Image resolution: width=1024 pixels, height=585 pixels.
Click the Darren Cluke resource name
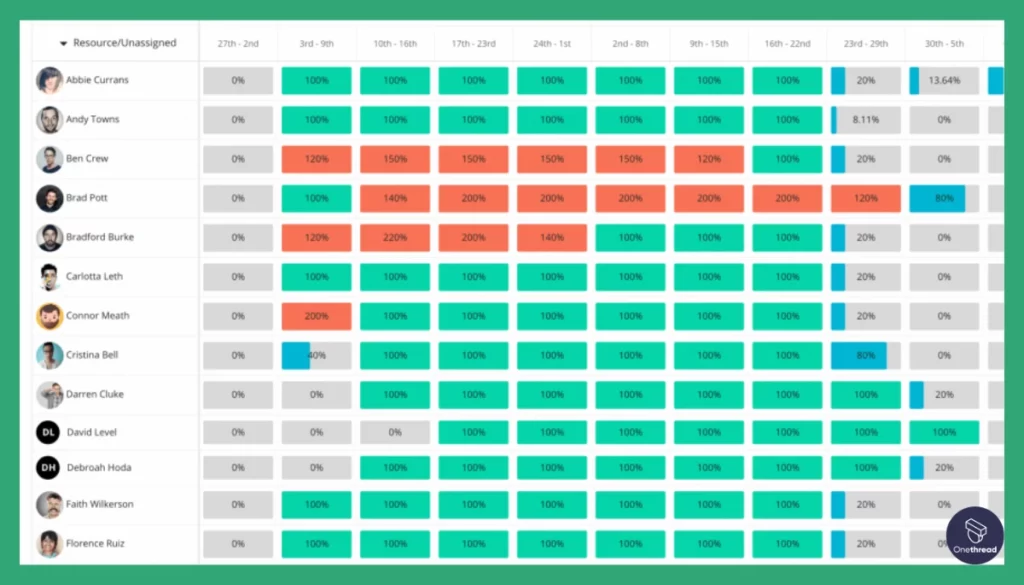pyautogui.click(x=95, y=394)
